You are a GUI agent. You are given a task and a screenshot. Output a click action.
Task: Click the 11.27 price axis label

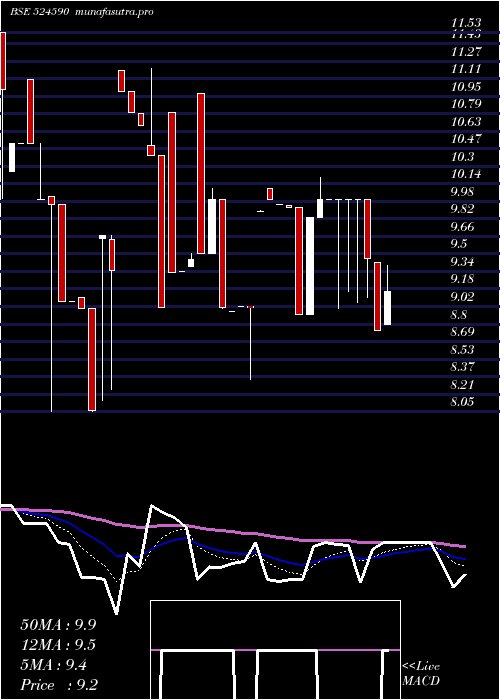466,51
